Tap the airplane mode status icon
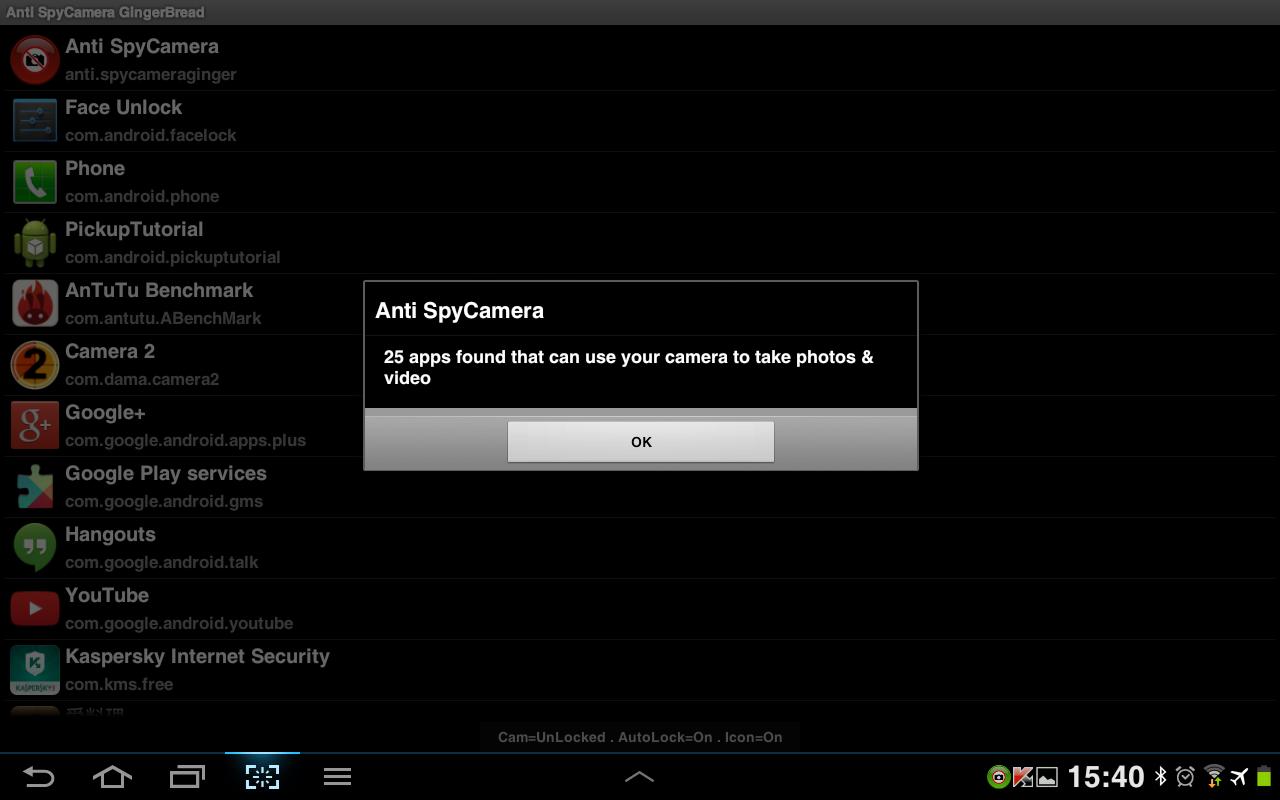 [x=1240, y=777]
